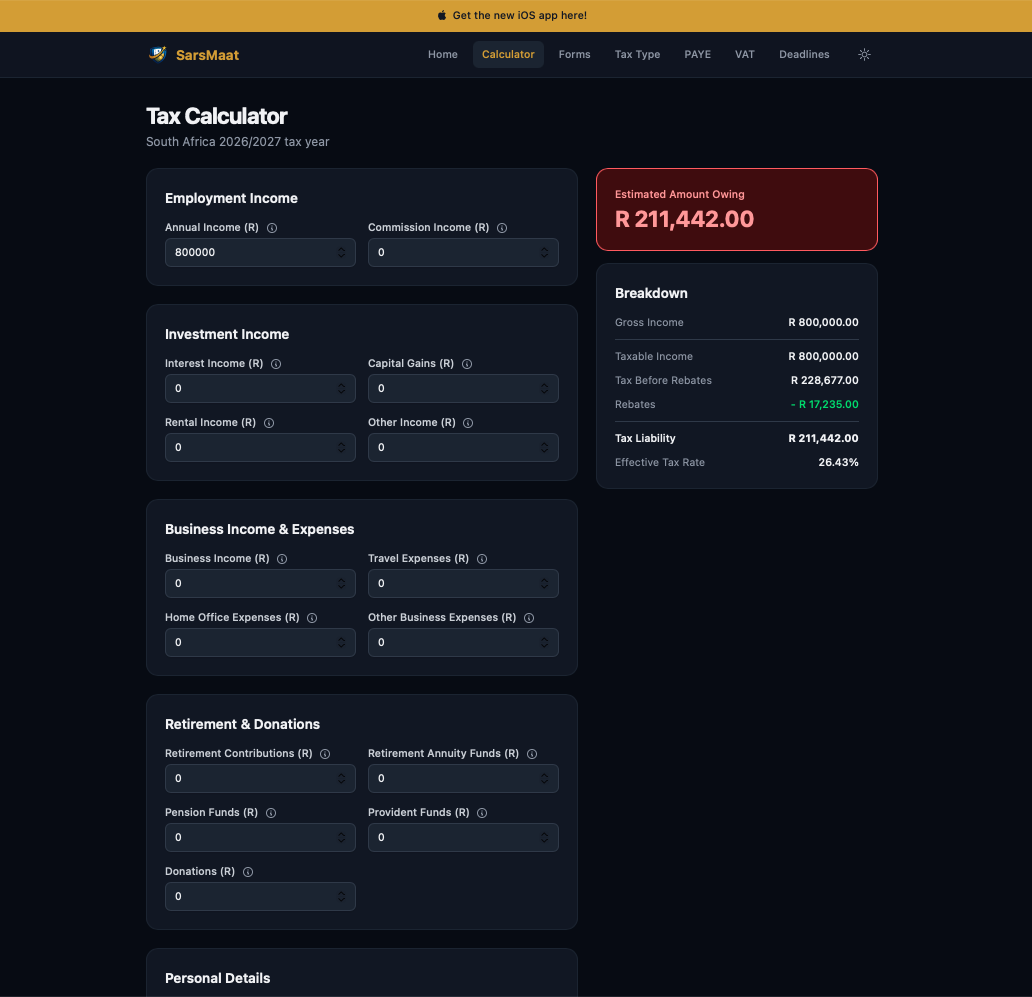Viewport: 1032px width, 997px height.
Task: Show info for Other Business Expenses
Action: (x=529, y=618)
